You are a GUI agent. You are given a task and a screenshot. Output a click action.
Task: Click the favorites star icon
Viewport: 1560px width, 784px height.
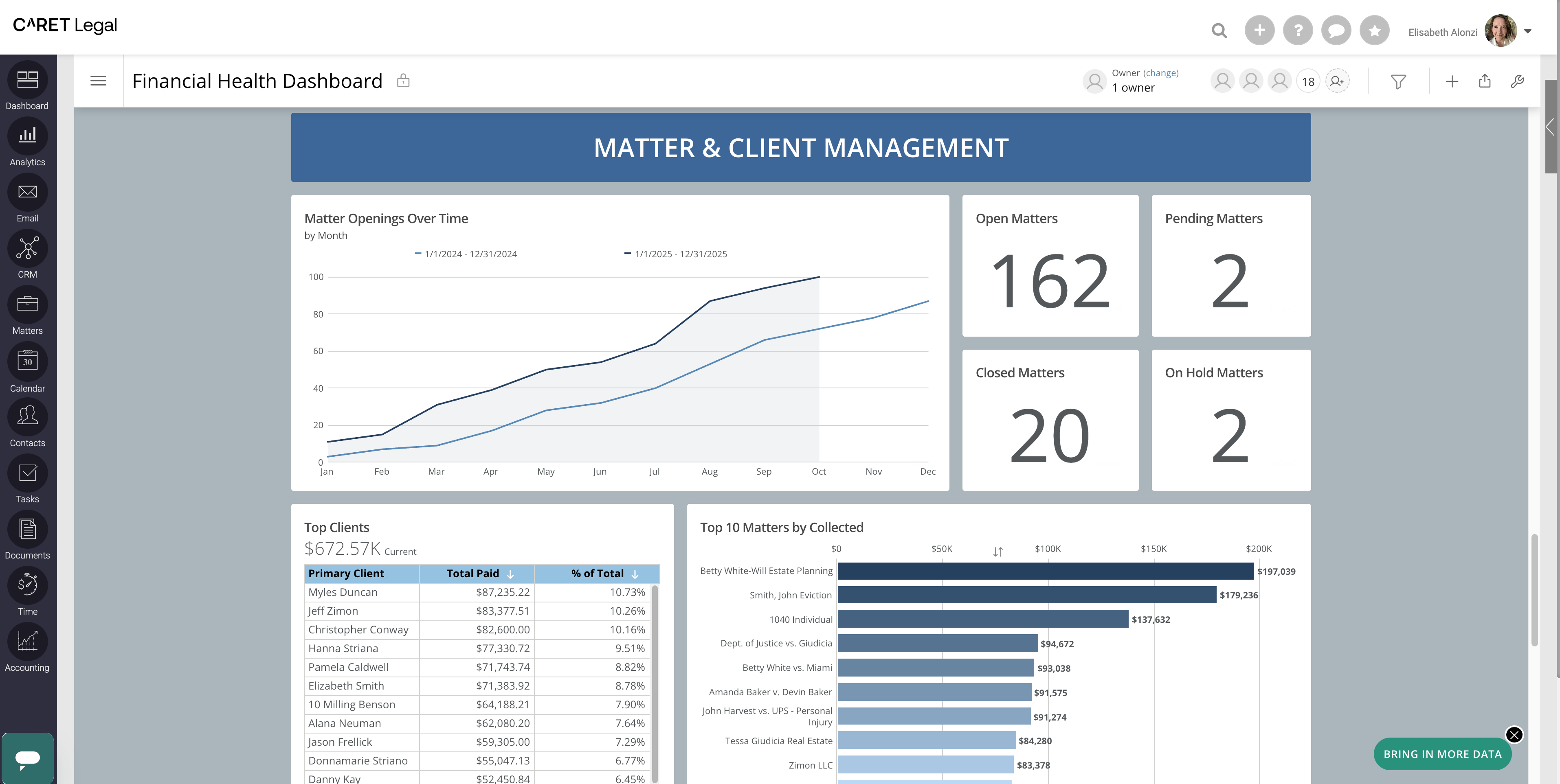click(1374, 30)
